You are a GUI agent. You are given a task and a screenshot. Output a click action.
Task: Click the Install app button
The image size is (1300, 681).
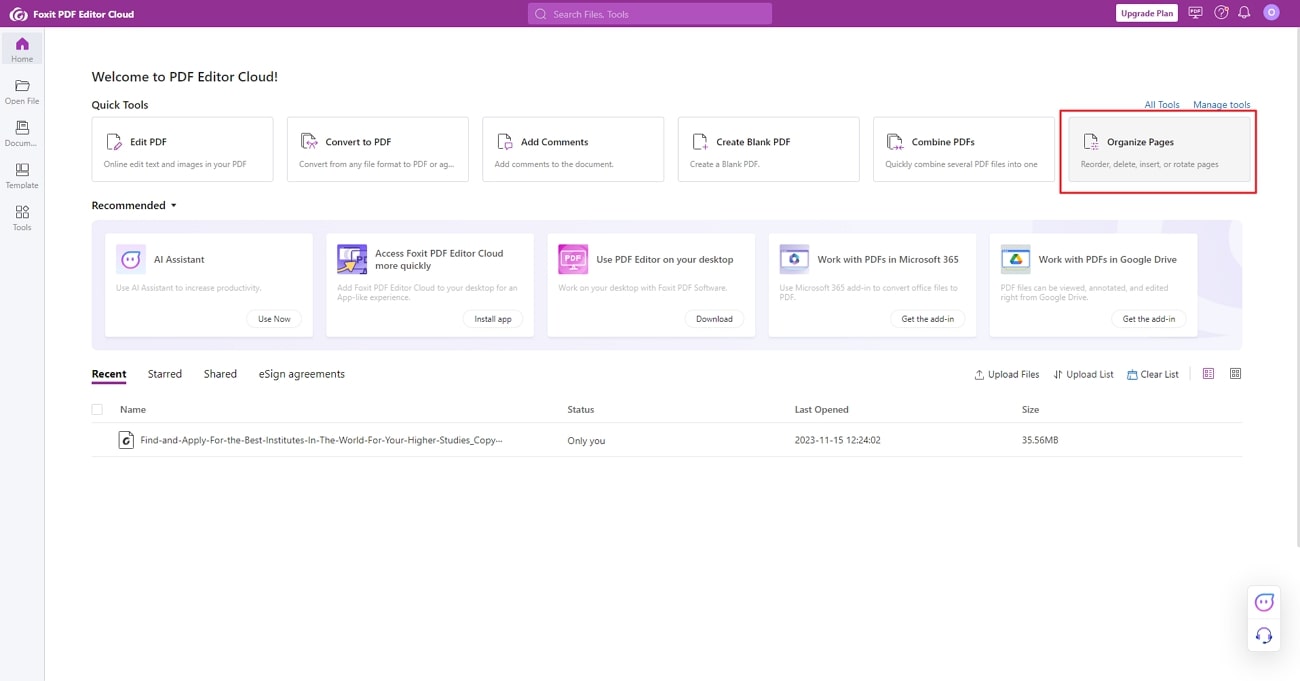[492, 319]
